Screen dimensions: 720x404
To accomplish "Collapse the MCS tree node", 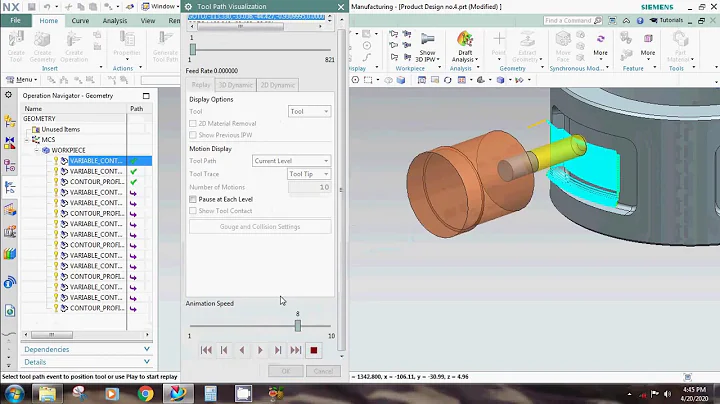I will pos(27,140).
